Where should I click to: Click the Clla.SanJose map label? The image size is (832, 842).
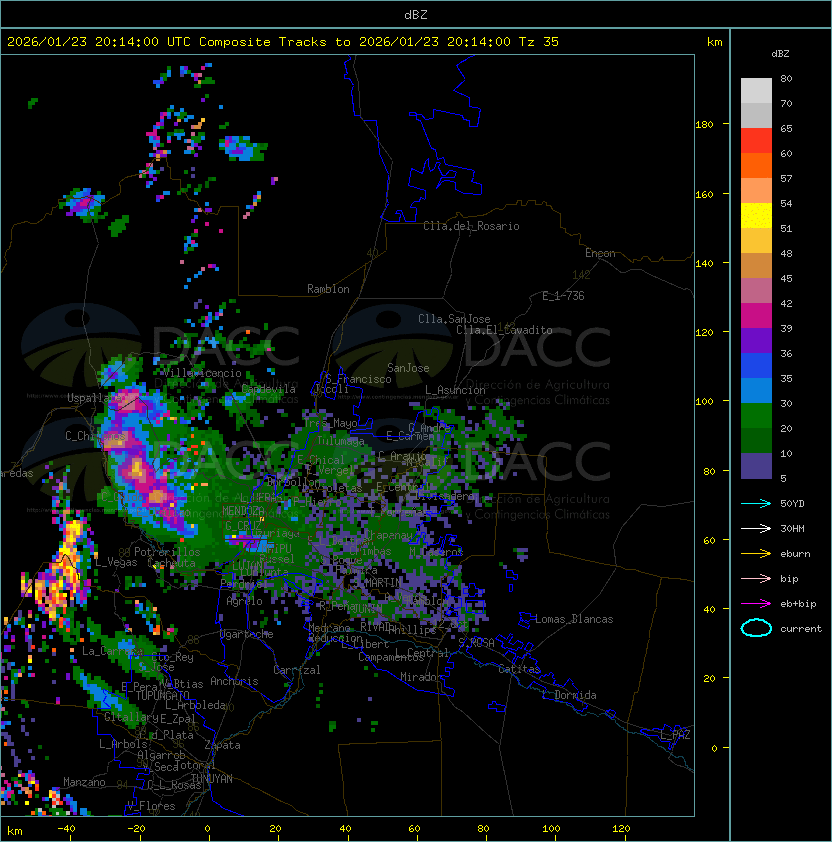[x=454, y=319]
